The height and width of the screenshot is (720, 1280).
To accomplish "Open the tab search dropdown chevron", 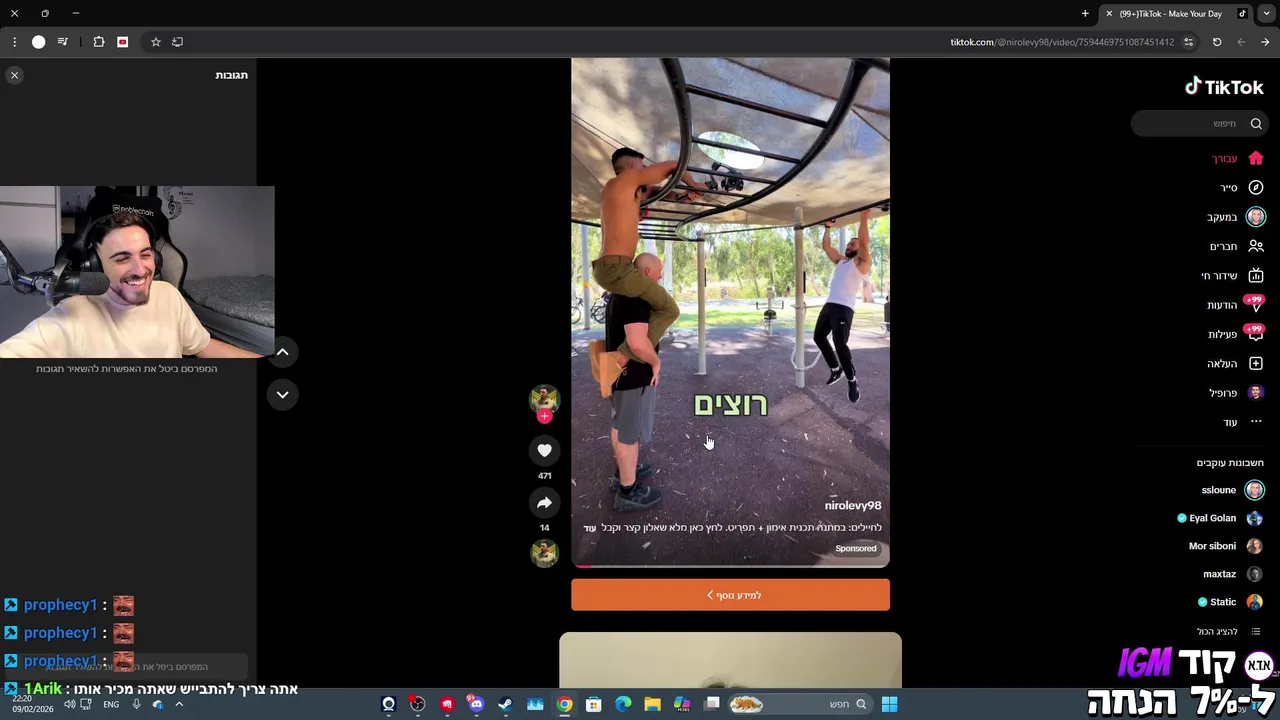I will tap(1265, 13).
